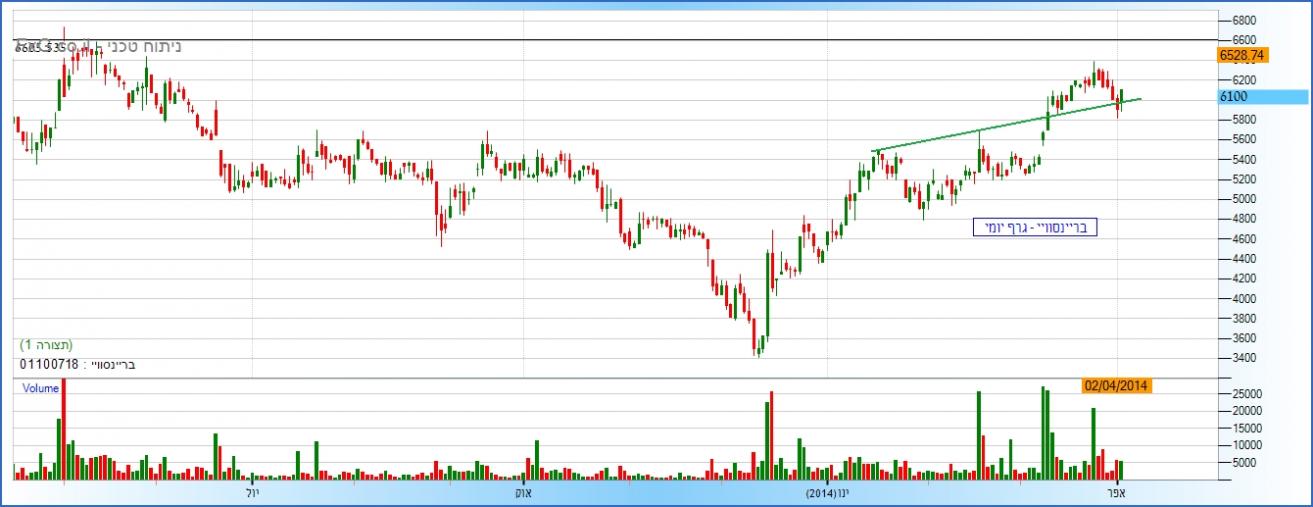Click the Hebrew July marker on time axis
1313x507 pixels.
(251, 494)
